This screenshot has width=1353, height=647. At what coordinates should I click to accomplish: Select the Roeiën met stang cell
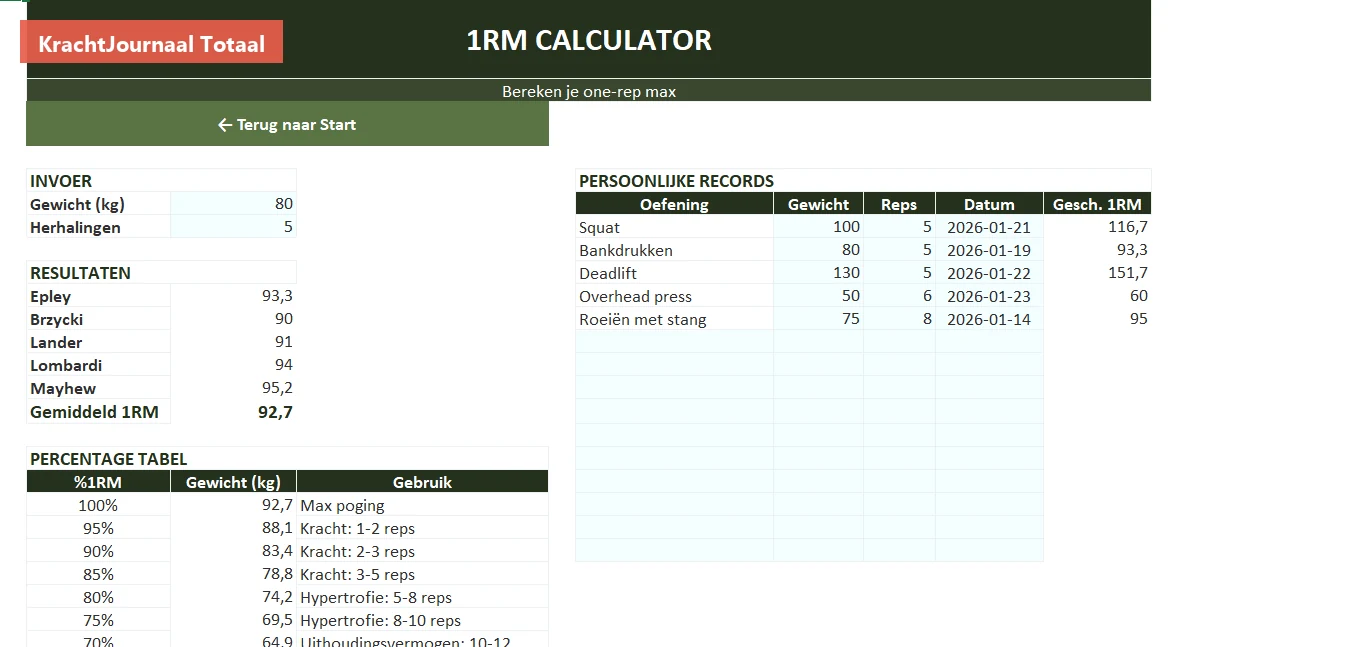(674, 319)
